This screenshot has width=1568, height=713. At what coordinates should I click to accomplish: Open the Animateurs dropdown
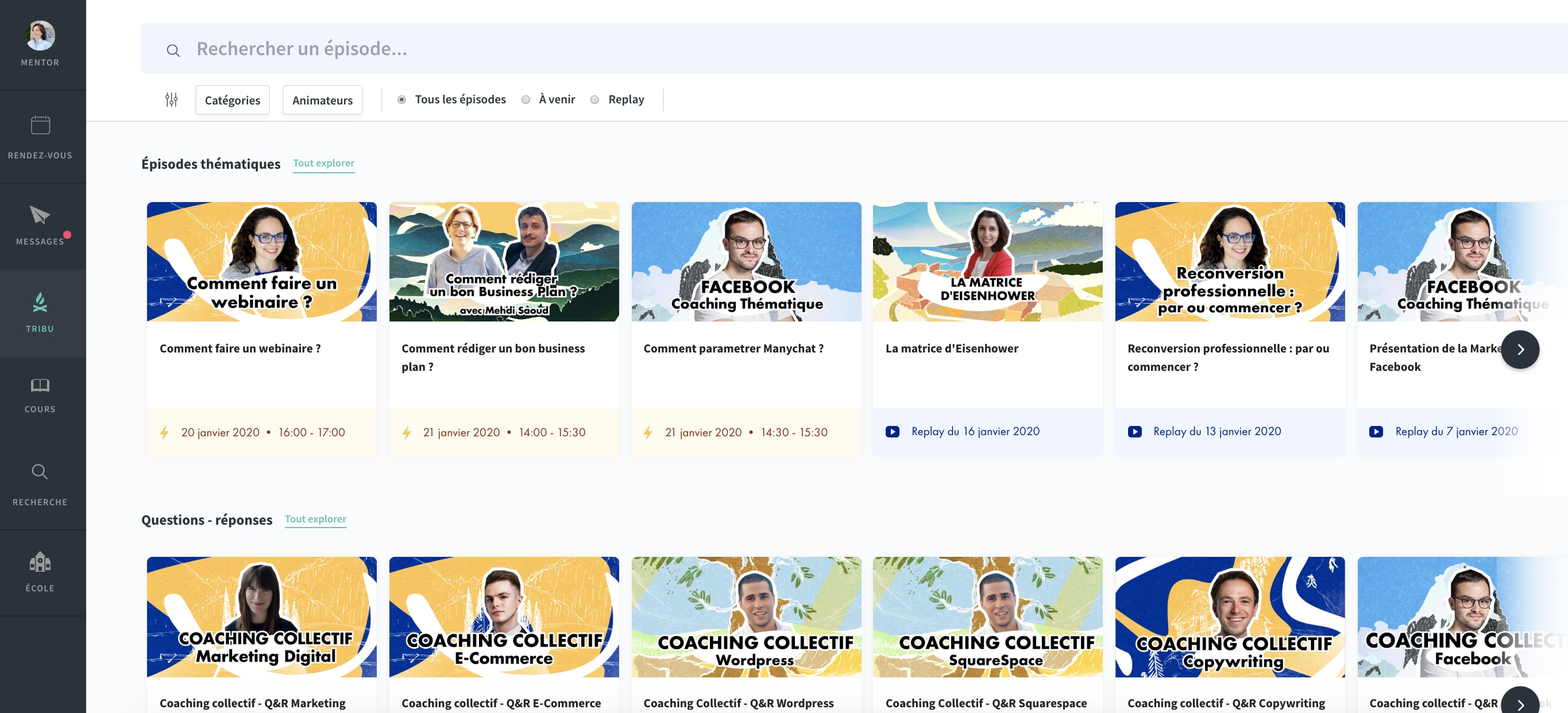point(323,100)
